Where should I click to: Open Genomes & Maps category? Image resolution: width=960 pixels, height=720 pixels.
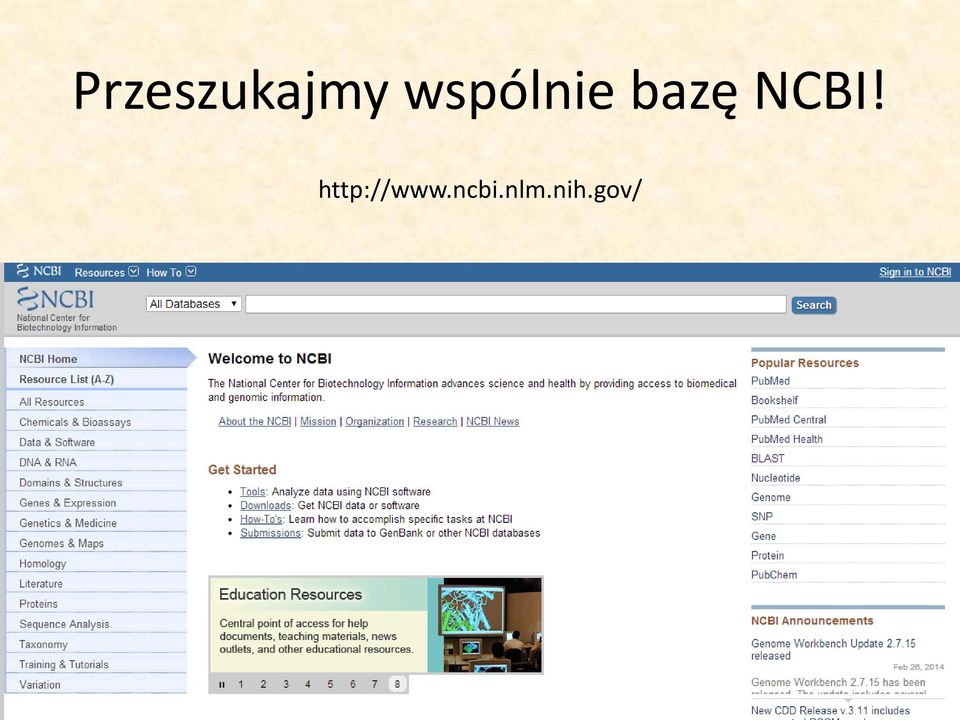[96, 543]
